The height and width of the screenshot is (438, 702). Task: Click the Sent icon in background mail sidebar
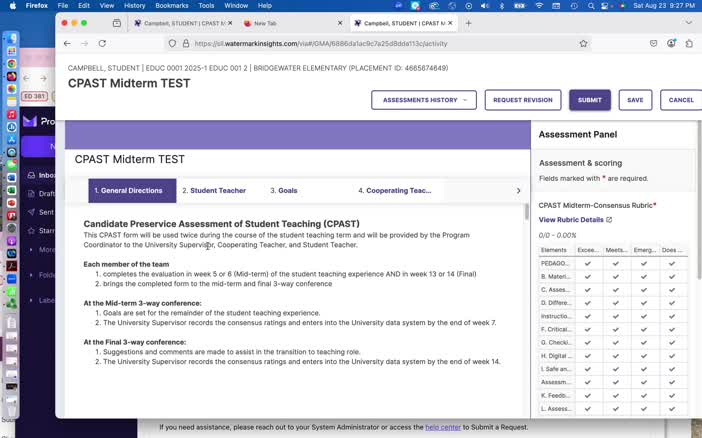(x=31, y=212)
